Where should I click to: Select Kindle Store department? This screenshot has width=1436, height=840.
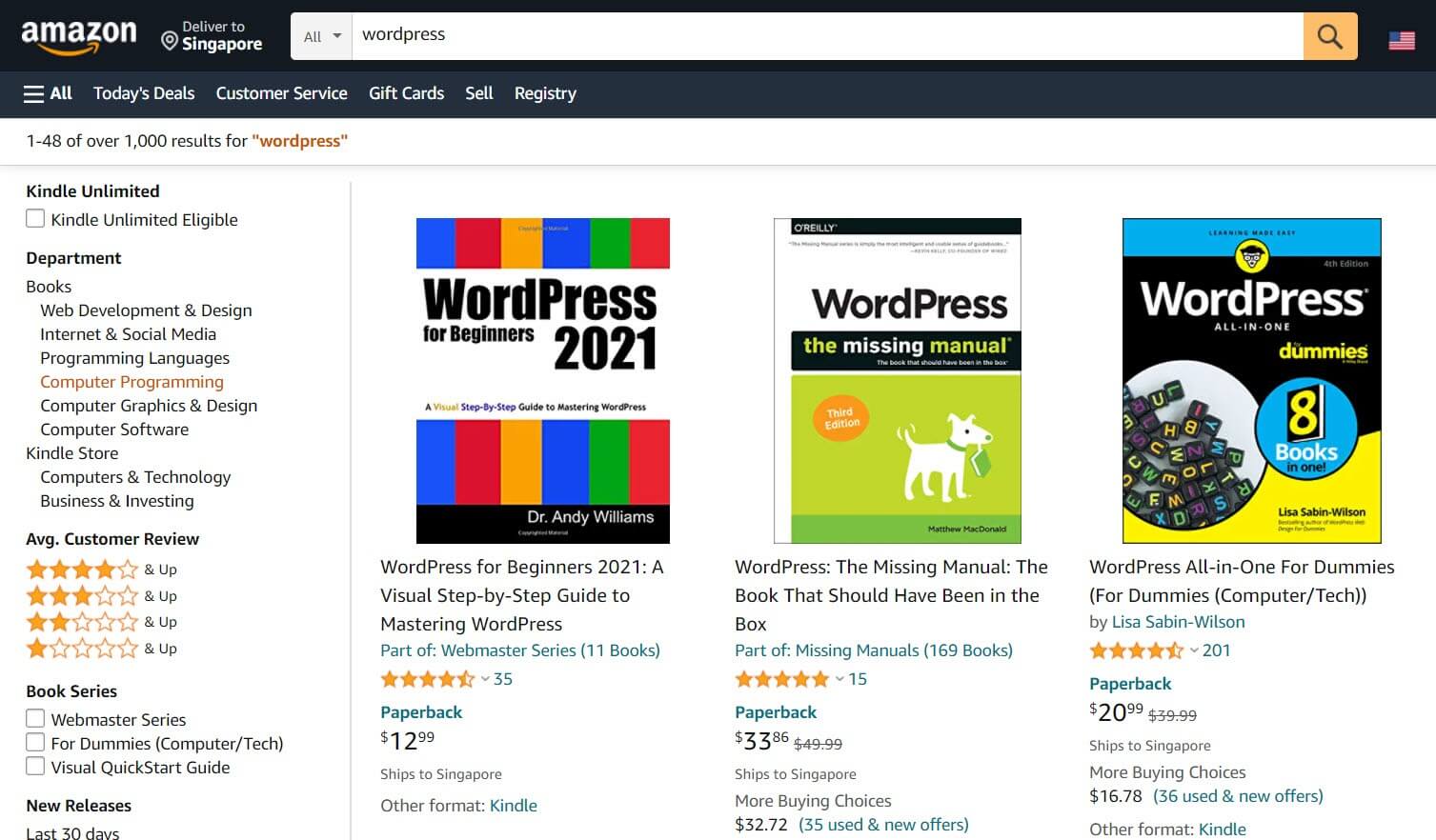coord(72,453)
